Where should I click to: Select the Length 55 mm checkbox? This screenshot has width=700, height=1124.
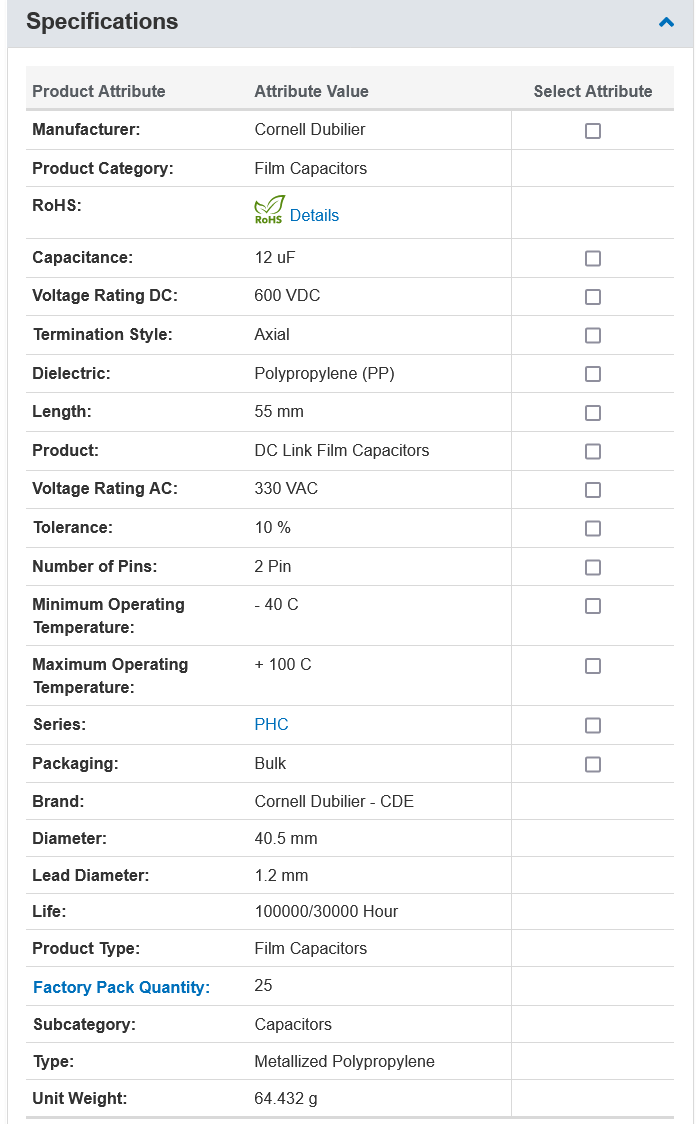pyautogui.click(x=593, y=413)
